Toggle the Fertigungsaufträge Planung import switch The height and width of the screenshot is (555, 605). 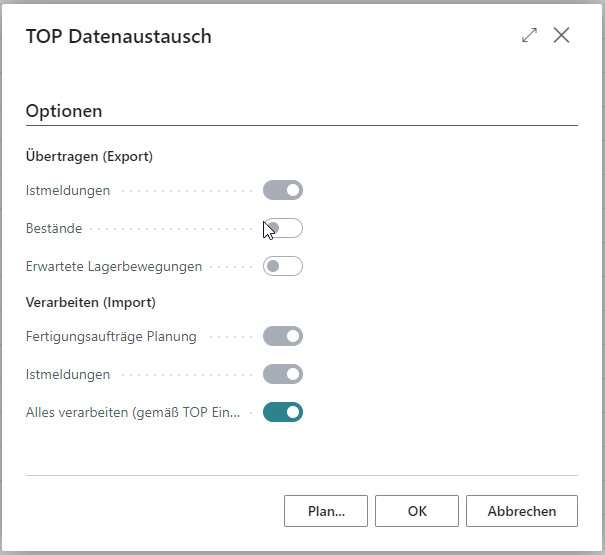(282, 336)
